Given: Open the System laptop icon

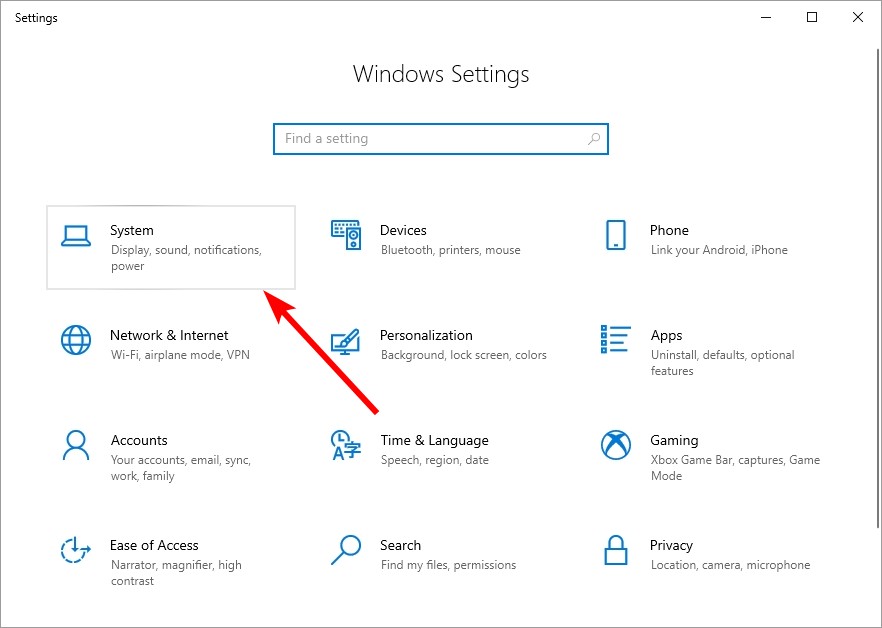Looking at the screenshot, I should tap(75, 236).
